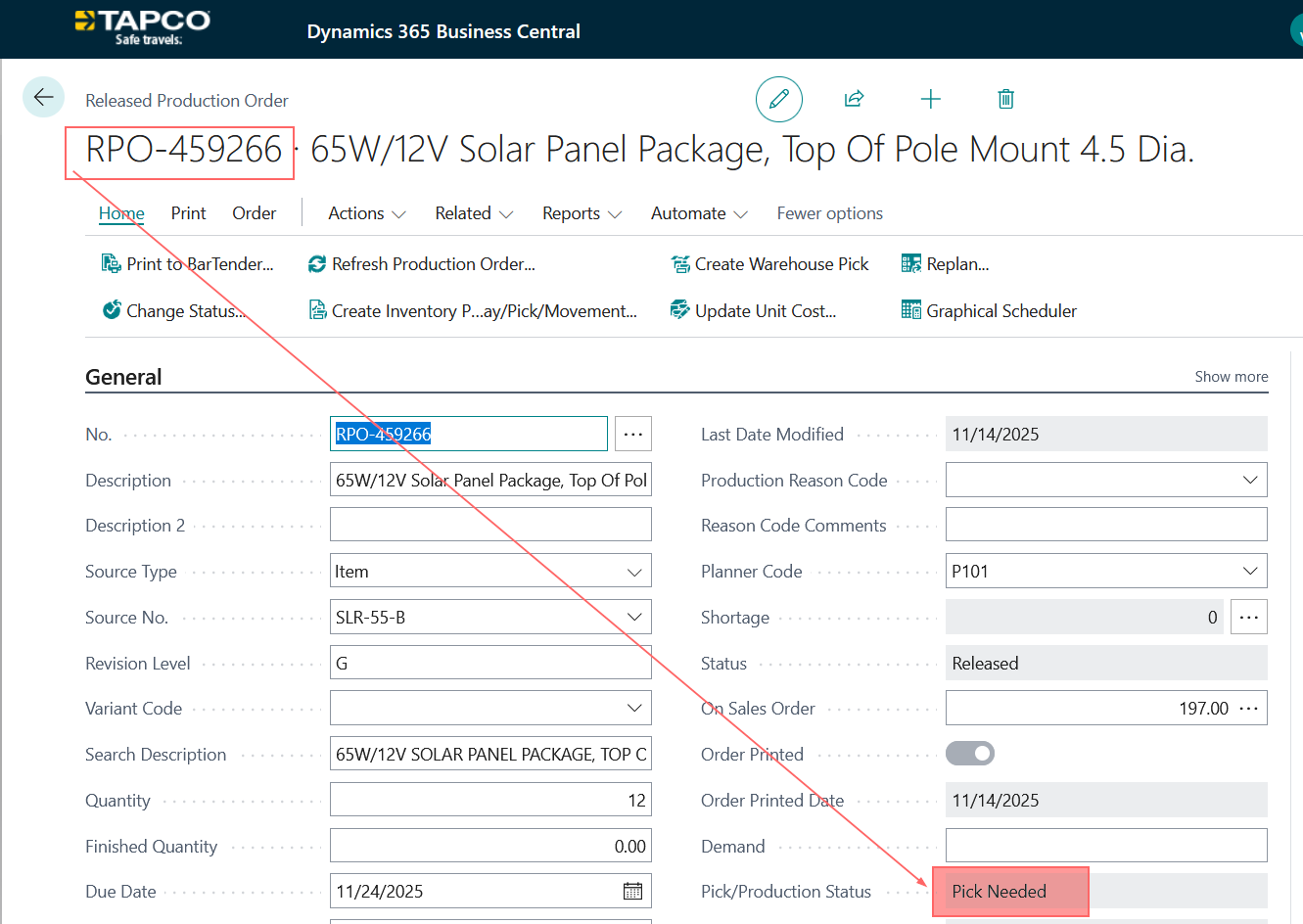The width and height of the screenshot is (1303, 924).
Task: Click the Replan action
Action: tap(946, 264)
